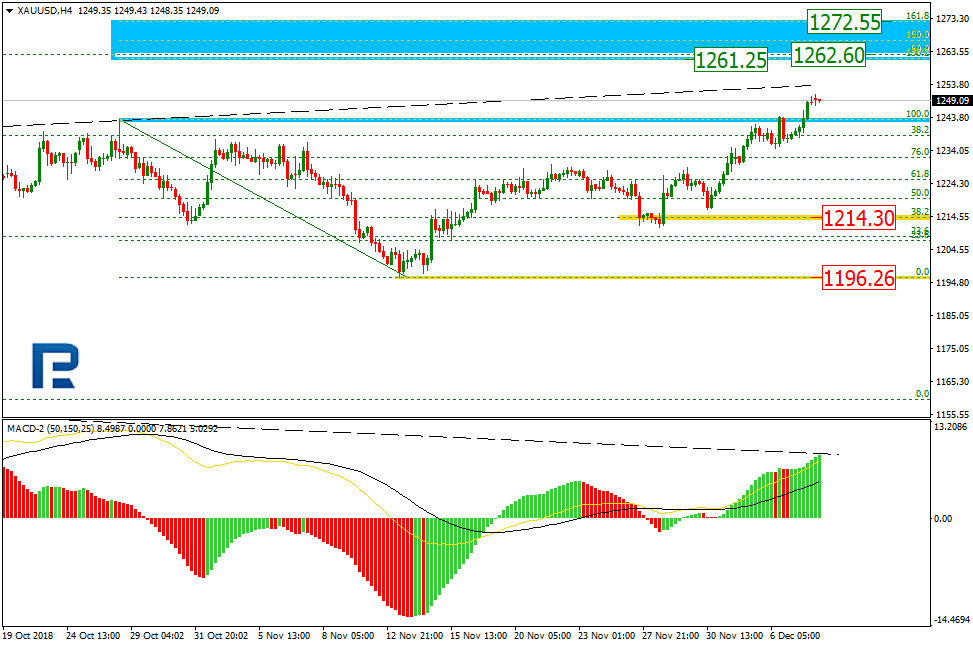This screenshot has height=647, width=973.
Task: Select the red 1196.26 price label
Action: click(859, 278)
